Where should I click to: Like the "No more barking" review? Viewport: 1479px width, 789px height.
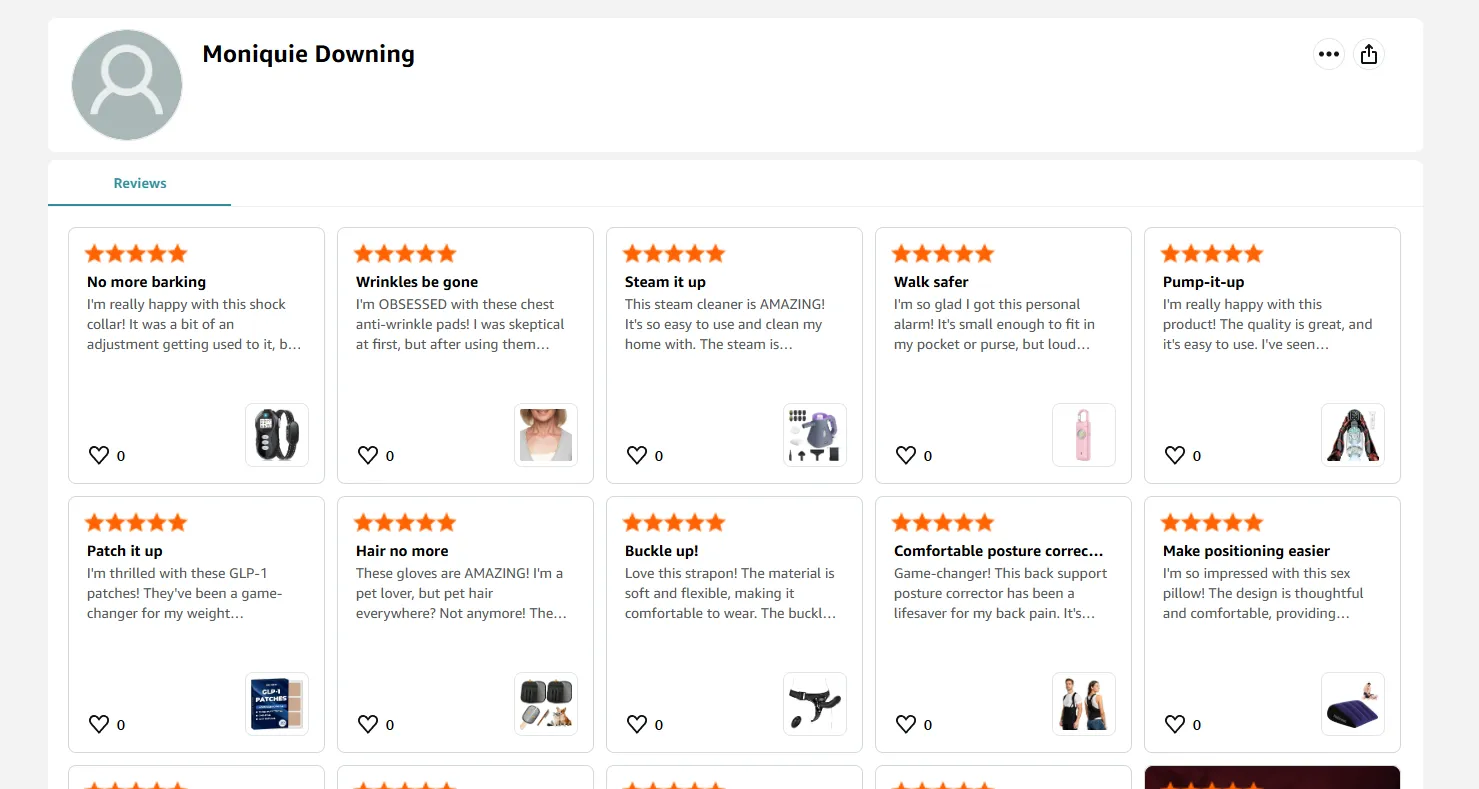(x=99, y=456)
